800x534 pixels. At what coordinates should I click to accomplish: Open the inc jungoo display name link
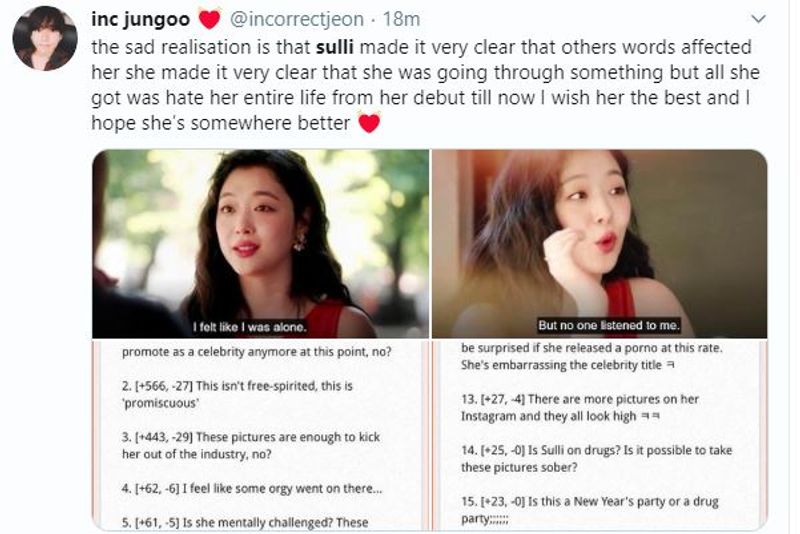tap(140, 19)
